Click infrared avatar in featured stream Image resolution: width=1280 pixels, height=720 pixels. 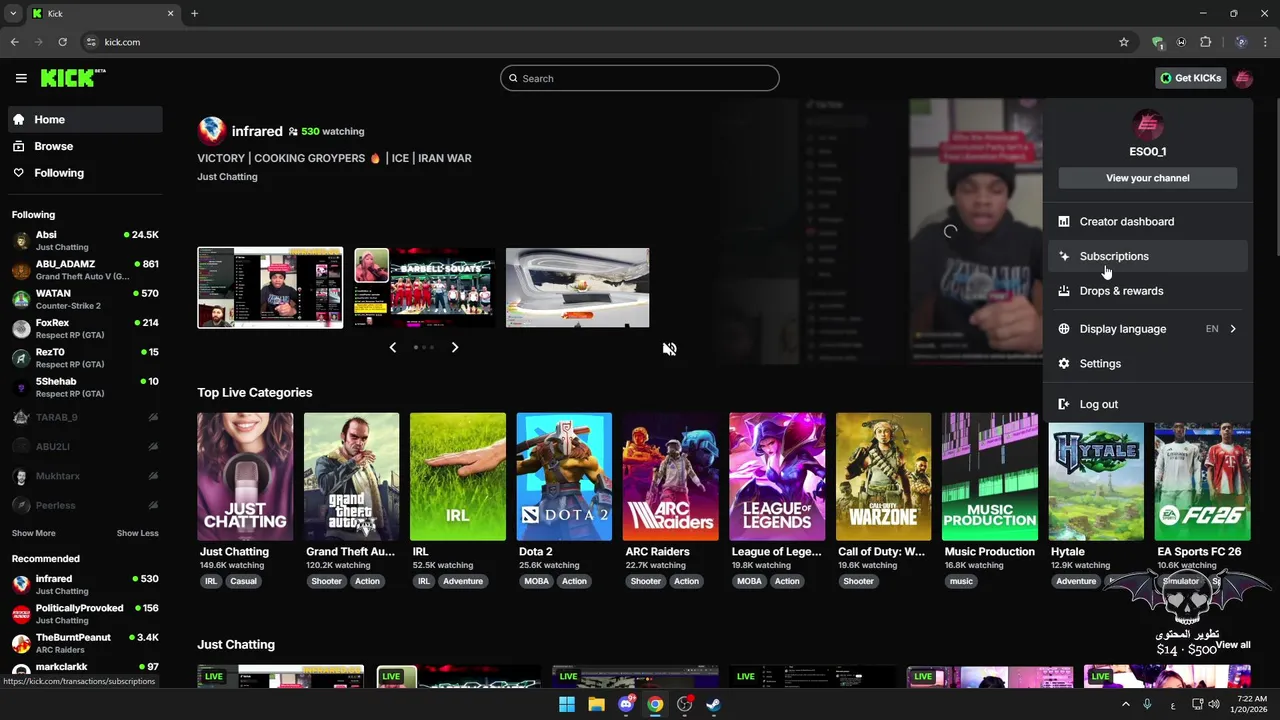click(x=211, y=130)
